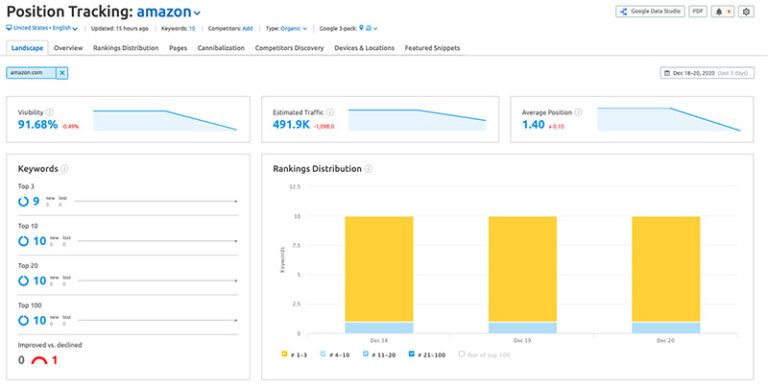Click Dec 18 light-blue bar segment
Viewport: 768px width, 390px height.
(379, 328)
